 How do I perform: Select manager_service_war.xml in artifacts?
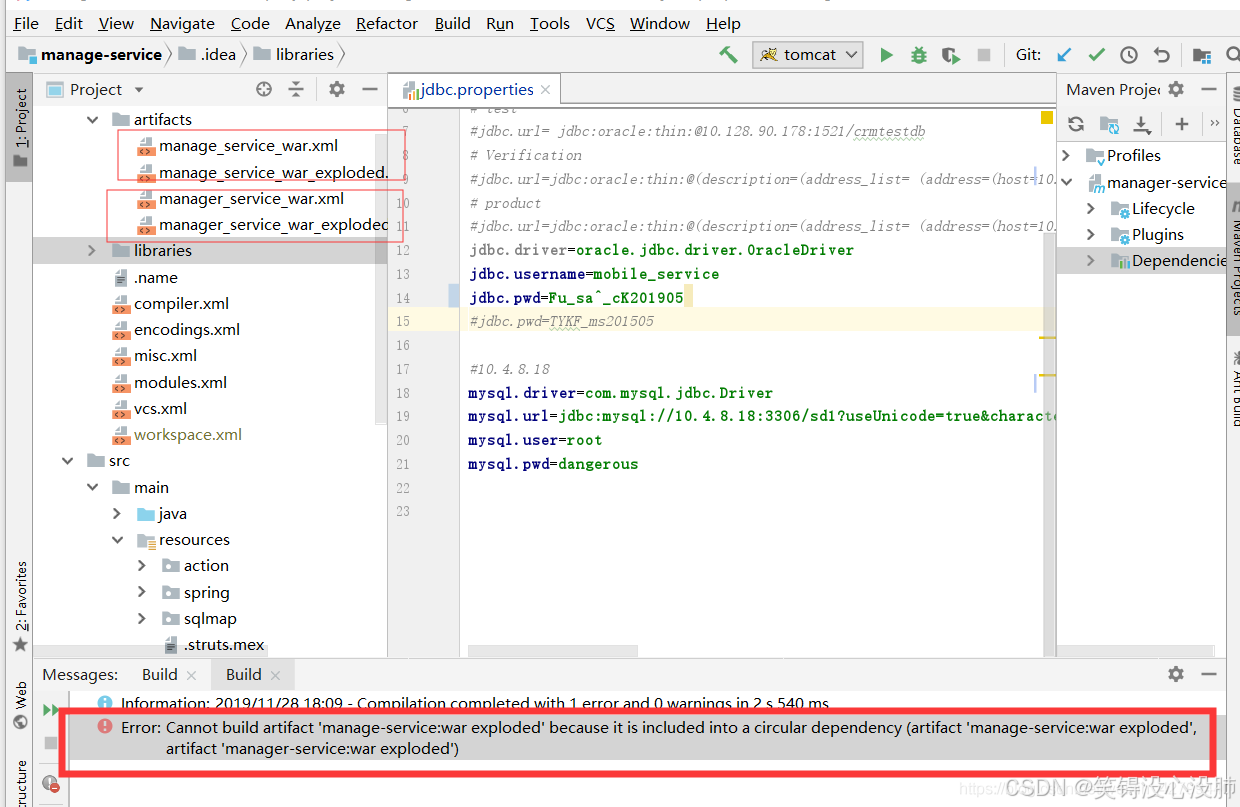tap(251, 199)
